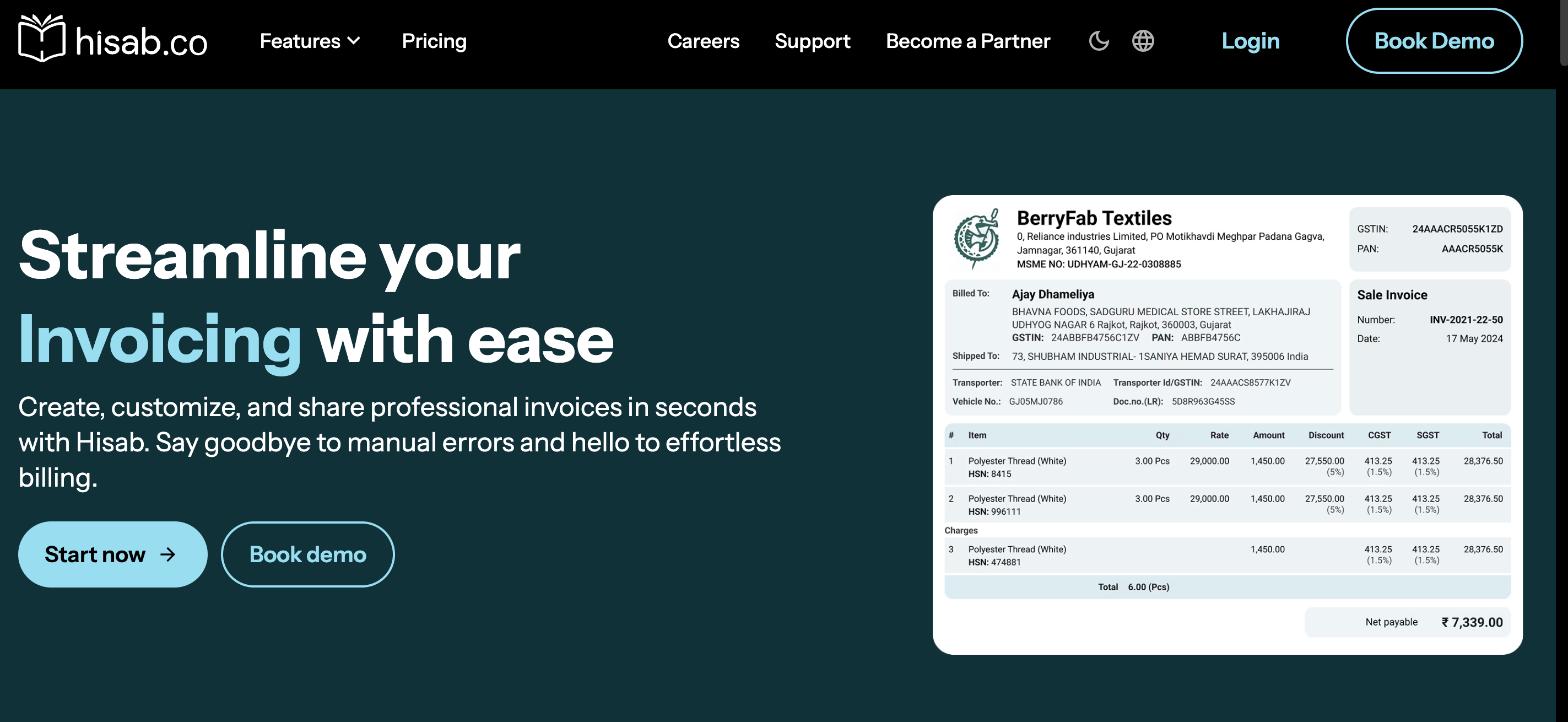Select the Doc.no 5D8R963G45SS
Screen dimensions: 1568x722
(1203, 401)
